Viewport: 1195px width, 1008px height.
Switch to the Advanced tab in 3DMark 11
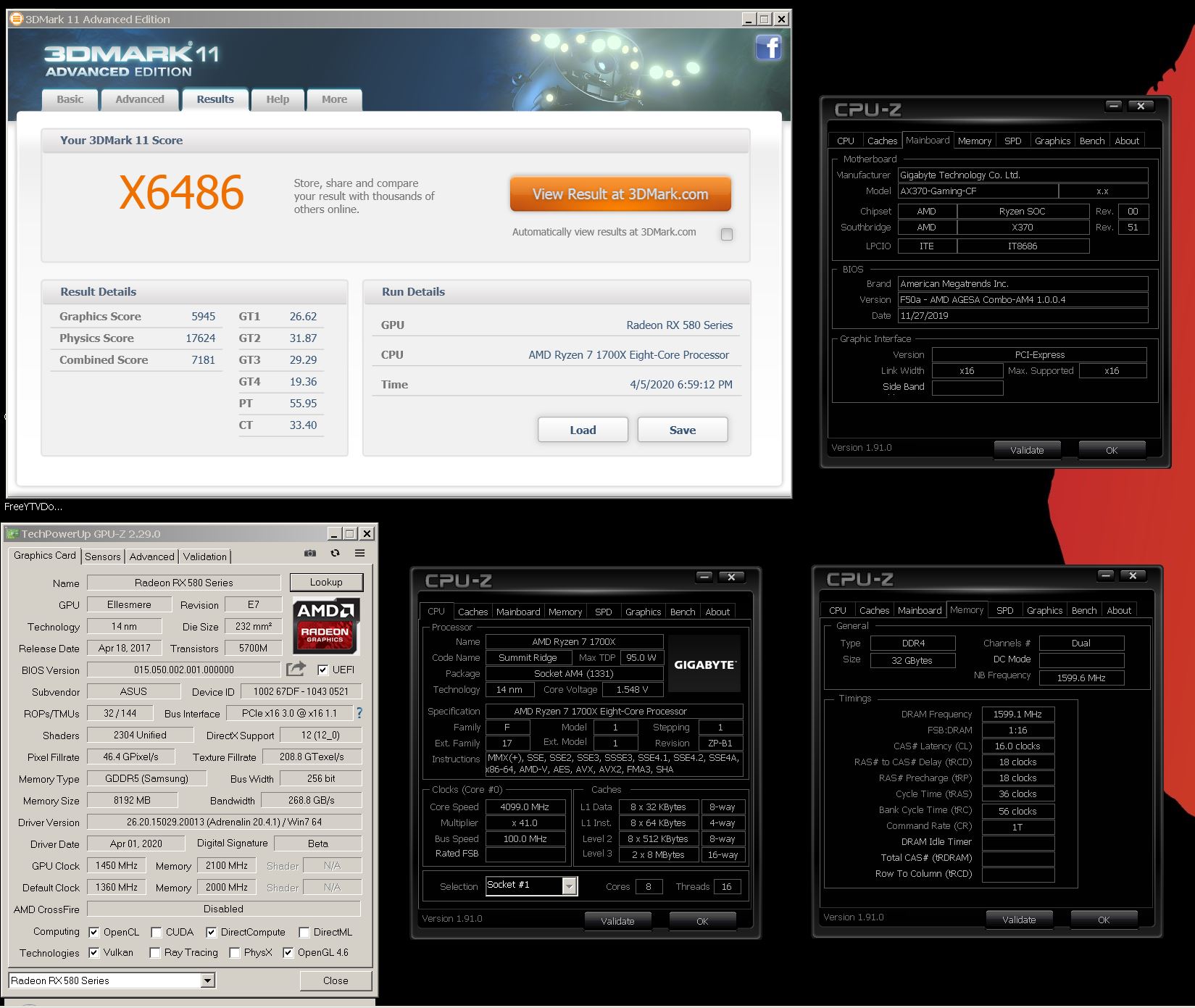tap(140, 99)
